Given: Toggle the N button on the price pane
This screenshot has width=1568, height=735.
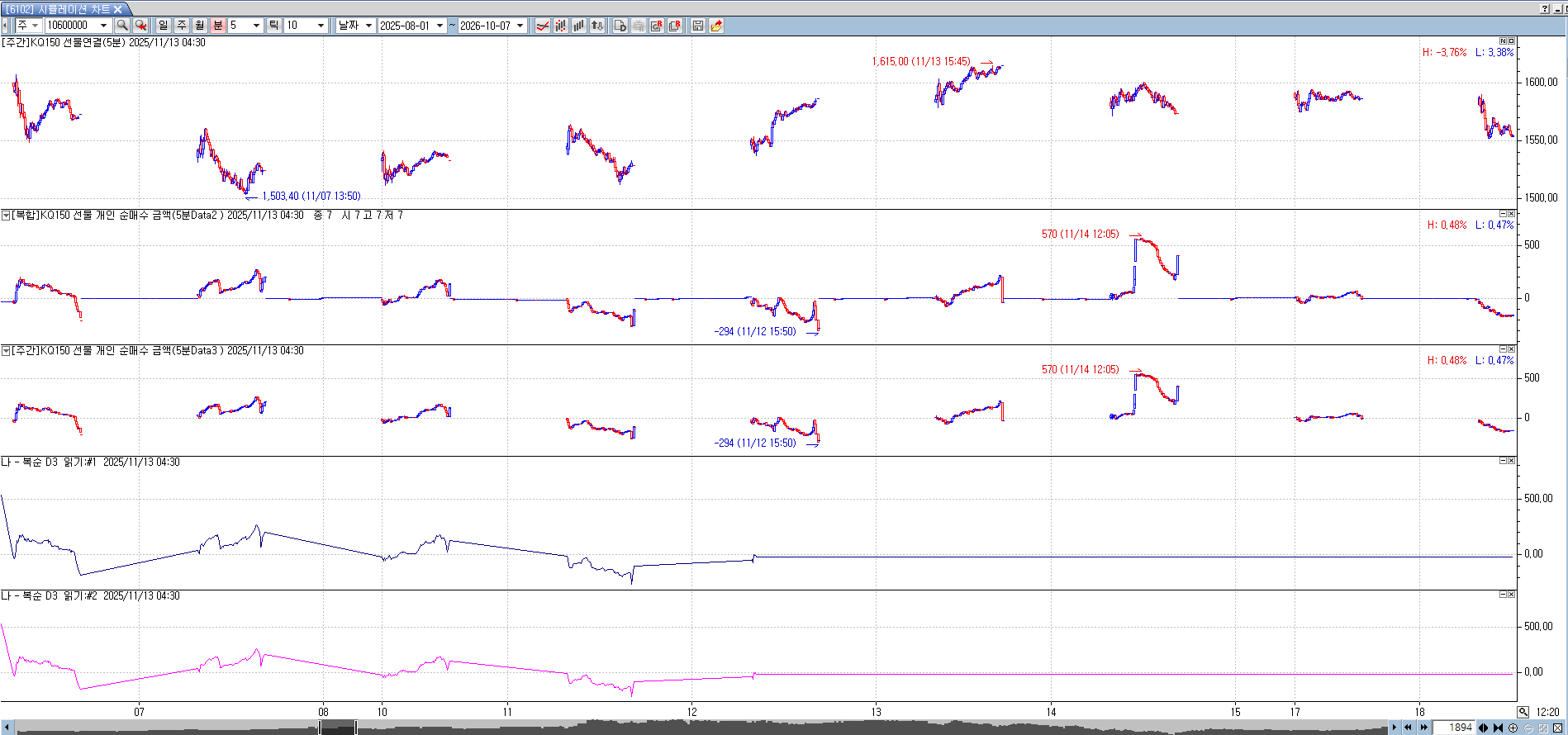Looking at the screenshot, I should tap(1504, 40).
